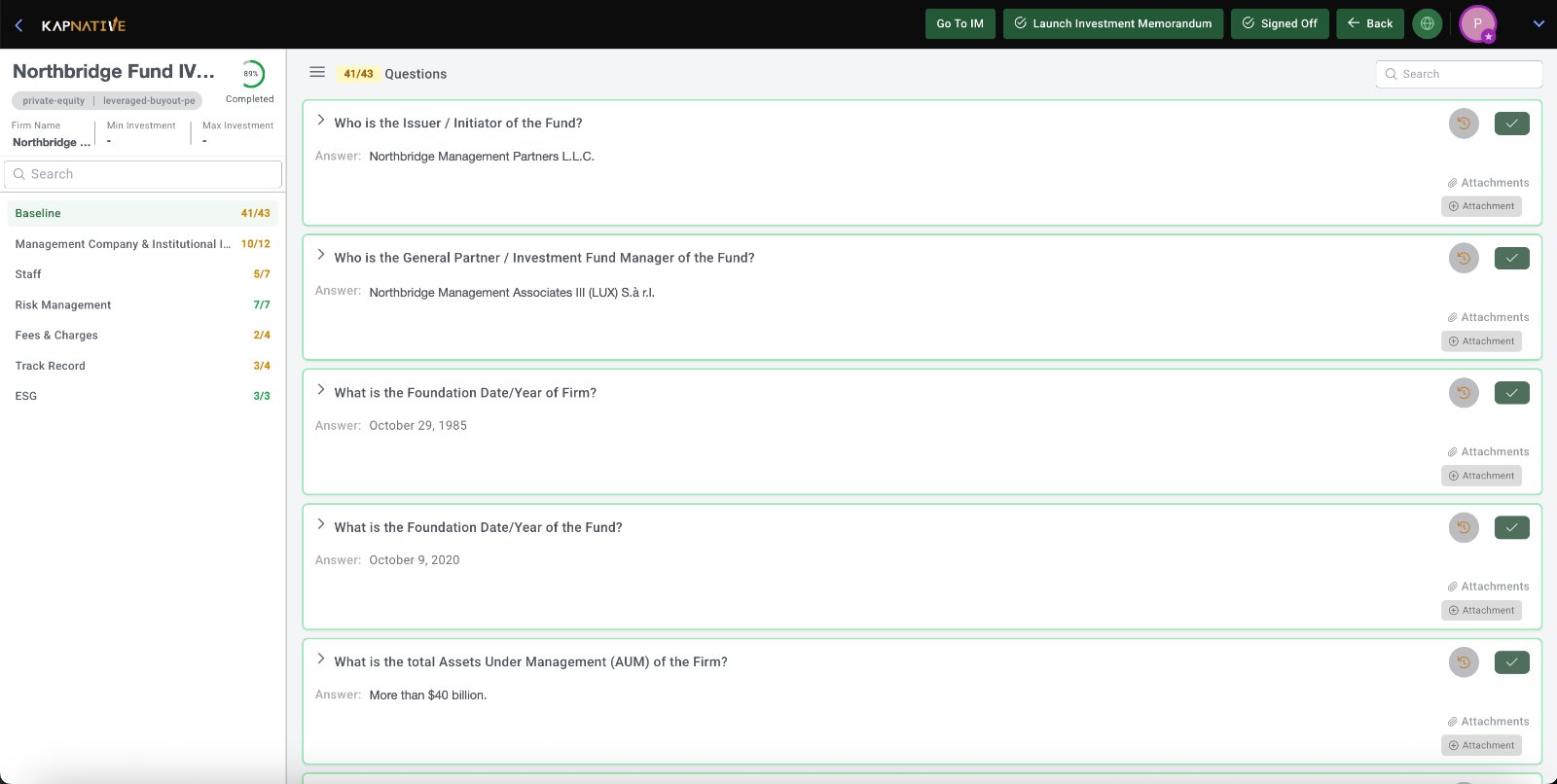This screenshot has width=1557, height=784.
Task: Click the answer Northbridge Management Partners L.L.C.
Action: click(482, 157)
